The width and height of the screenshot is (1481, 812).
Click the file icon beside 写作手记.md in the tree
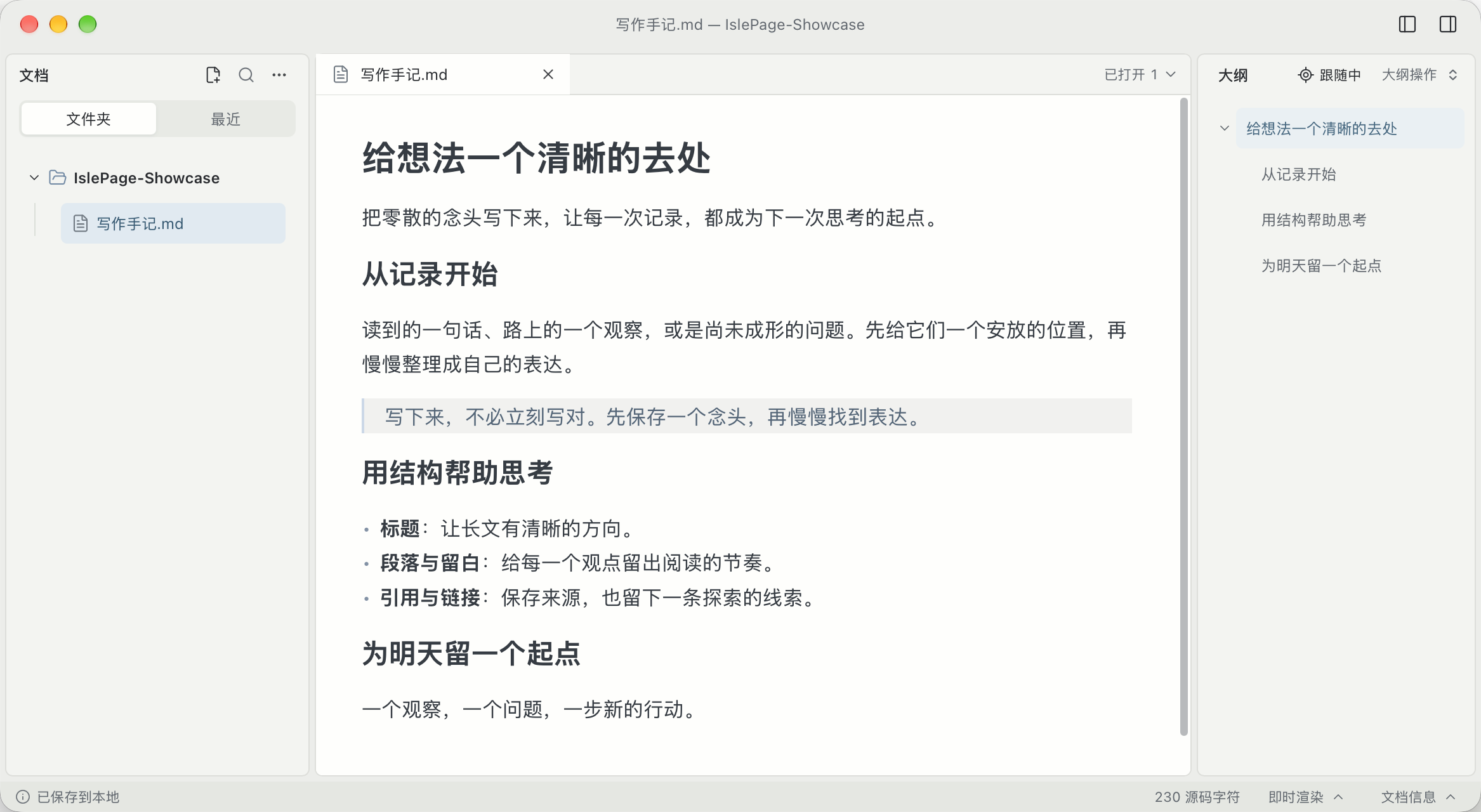pyautogui.click(x=81, y=223)
